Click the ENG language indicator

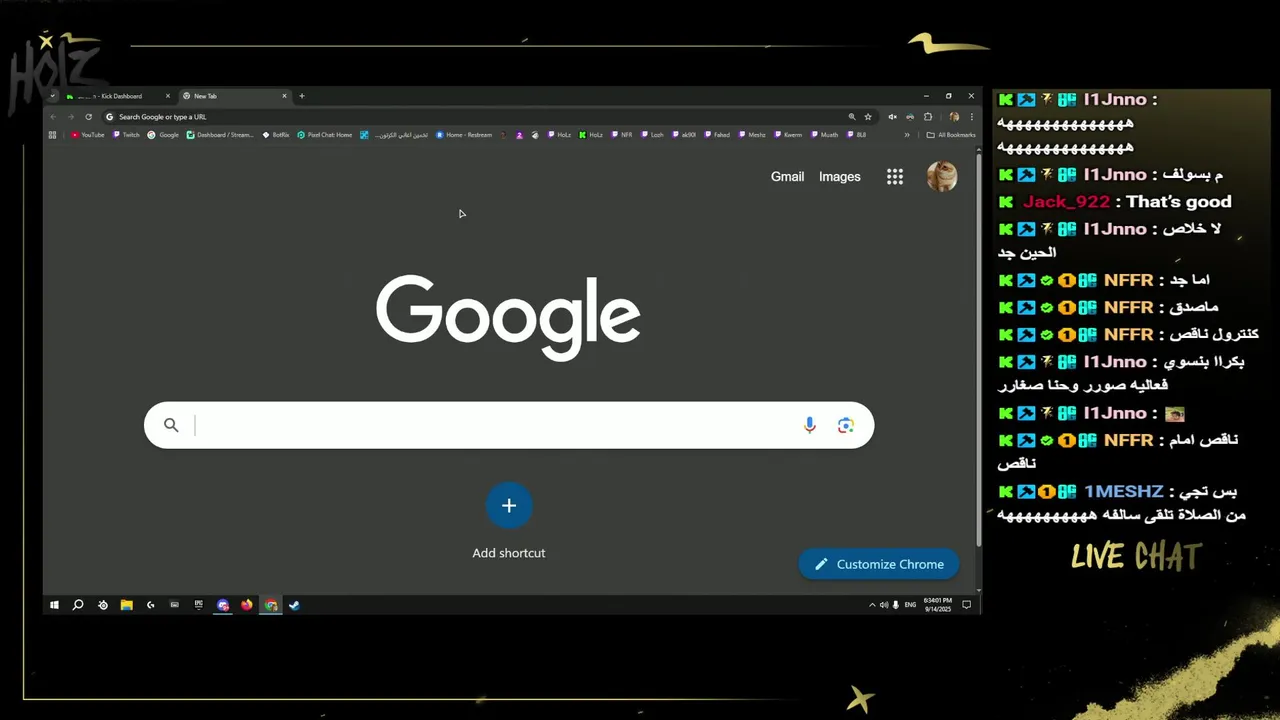[x=910, y=605]
